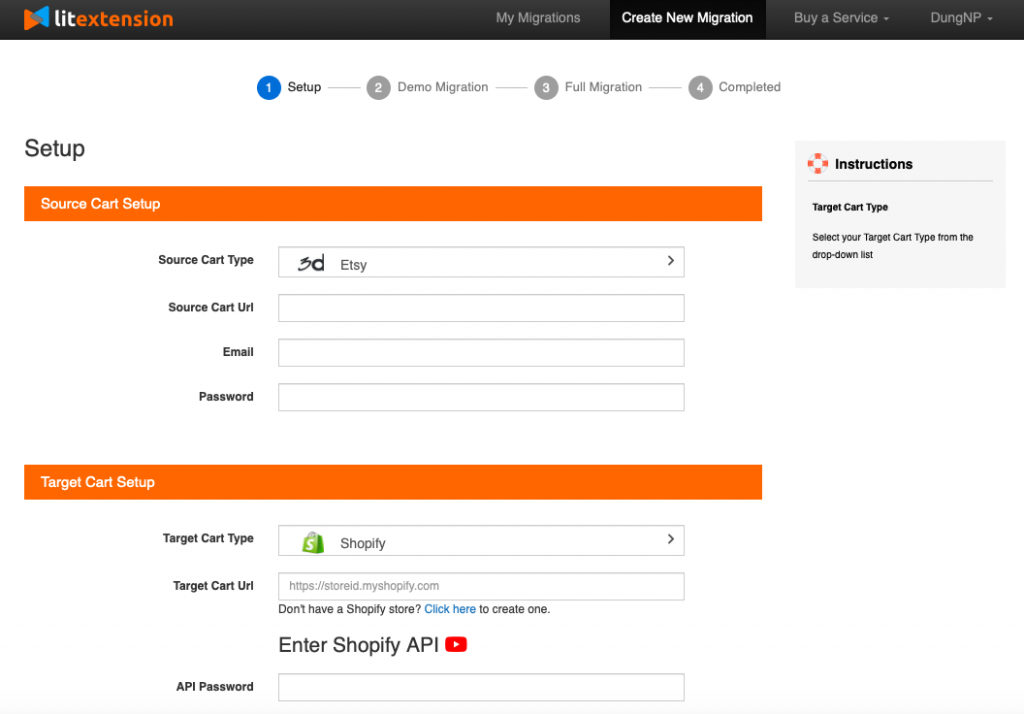Go to My Migrations

click(537, 18)
